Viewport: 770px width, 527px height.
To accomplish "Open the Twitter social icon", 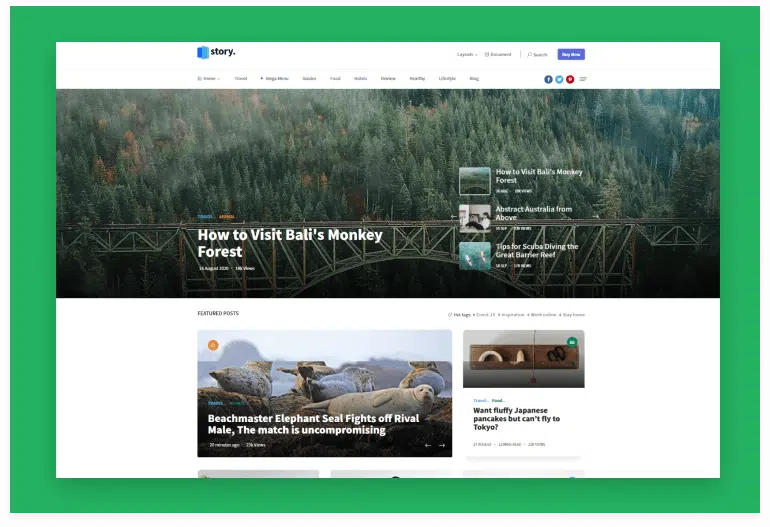I will tap(559, 79).
